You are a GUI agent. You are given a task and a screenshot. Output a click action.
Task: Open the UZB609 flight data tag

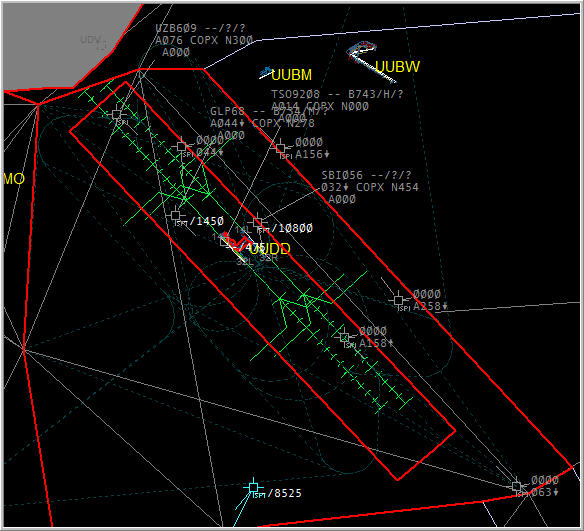point(204,40)
